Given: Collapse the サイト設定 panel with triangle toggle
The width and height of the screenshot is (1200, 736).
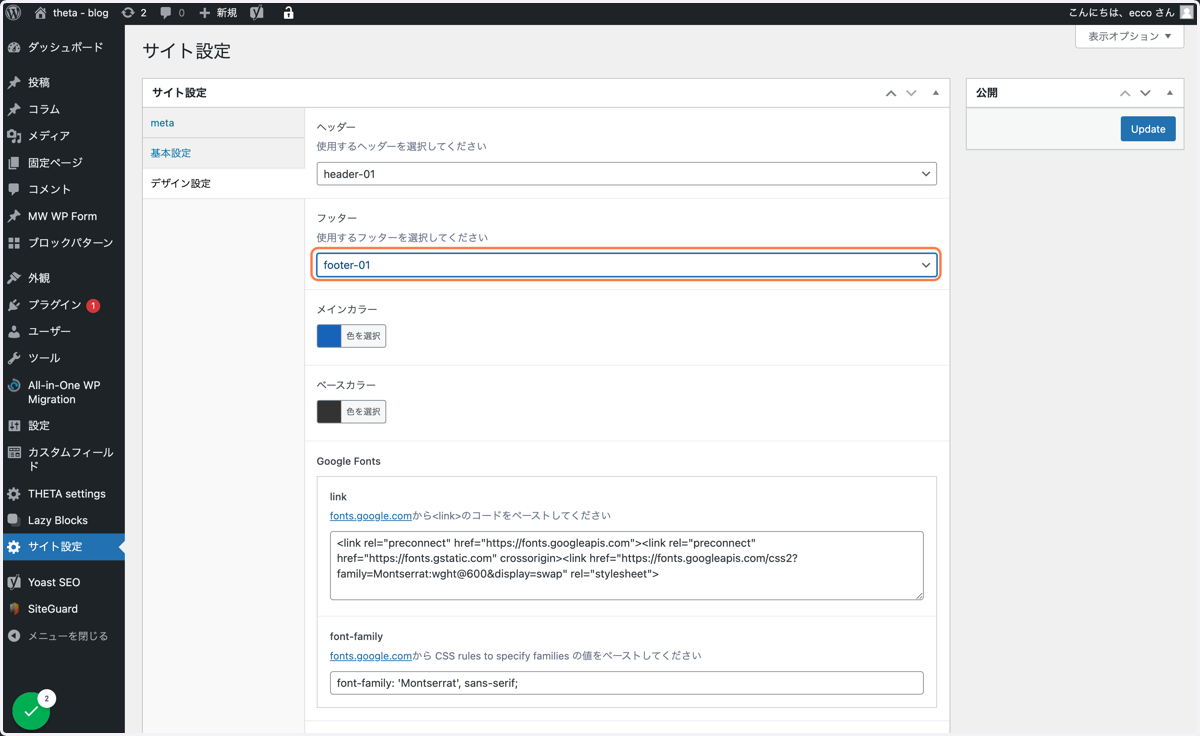Looking at the screenshot, I should pyautogui.click(x=936, y=93).
